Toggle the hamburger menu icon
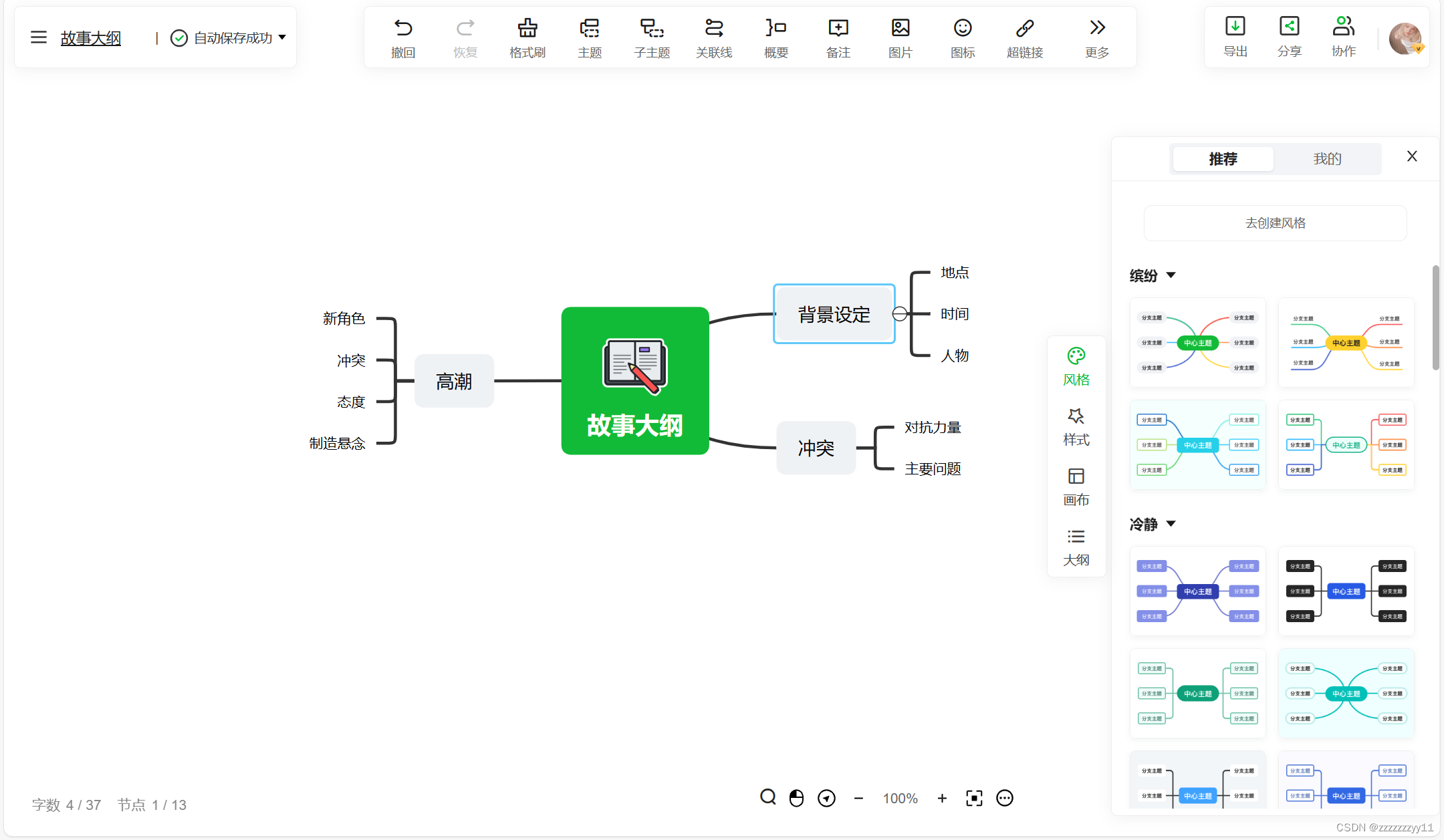The height and width of the screenshot is (840, 1444). click(x=39, y=38)
